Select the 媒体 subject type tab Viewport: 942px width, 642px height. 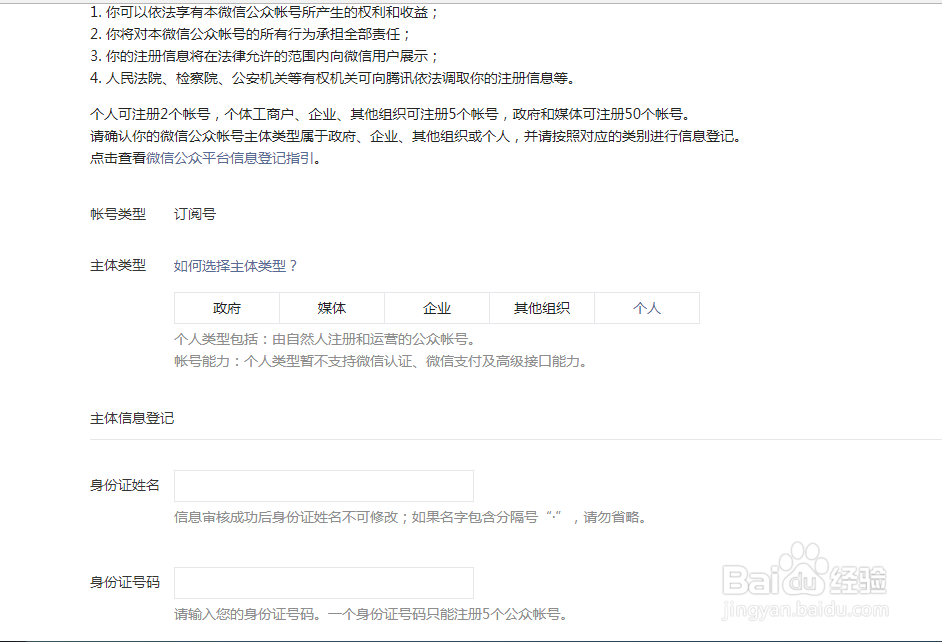coord(332,308)
